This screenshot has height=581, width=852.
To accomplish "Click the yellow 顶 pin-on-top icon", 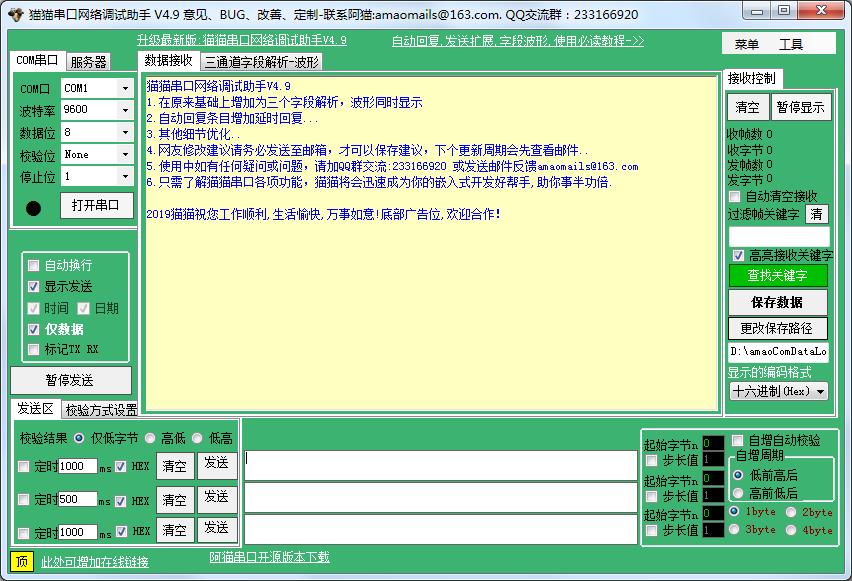I will click(x=22, y=561).
